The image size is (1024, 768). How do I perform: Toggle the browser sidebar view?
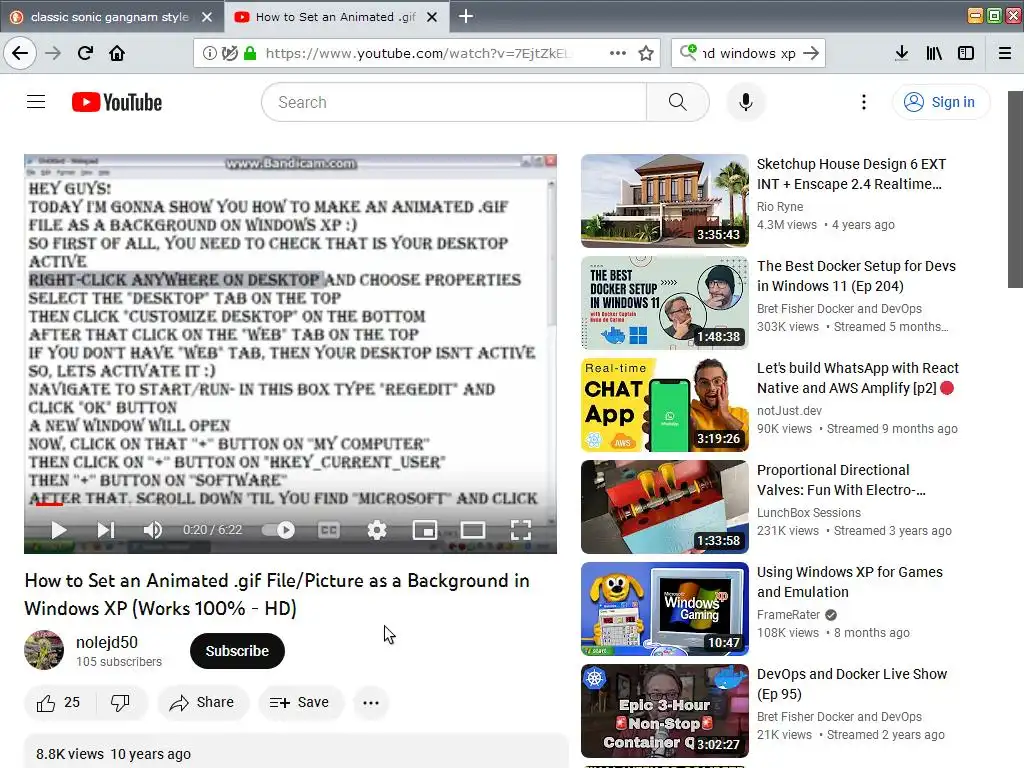(966, 53)
